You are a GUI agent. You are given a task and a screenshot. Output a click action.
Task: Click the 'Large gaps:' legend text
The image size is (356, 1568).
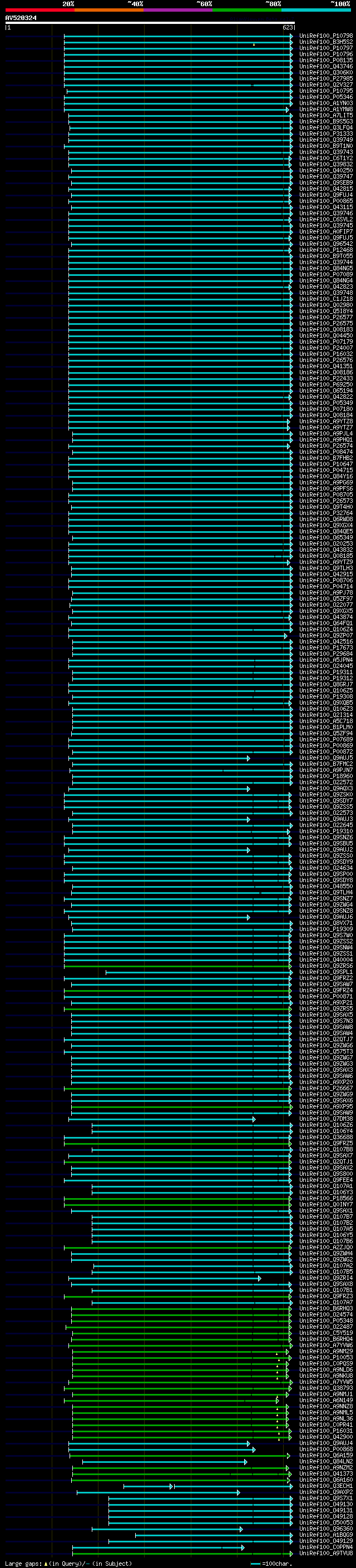coord(23,1563)
